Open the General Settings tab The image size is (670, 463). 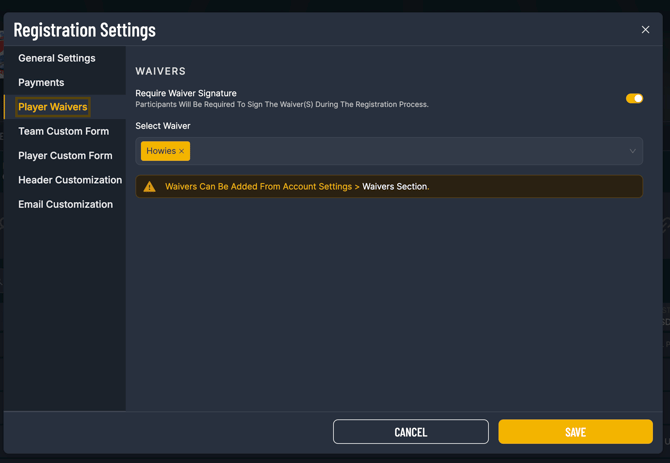tap(57, 58)
